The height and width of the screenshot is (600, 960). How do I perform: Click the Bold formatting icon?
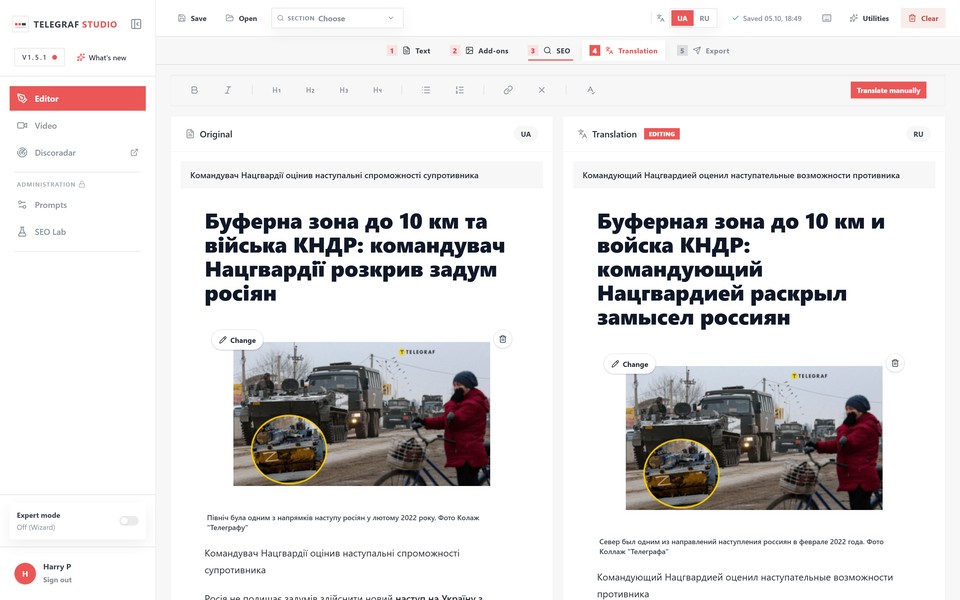194,90
